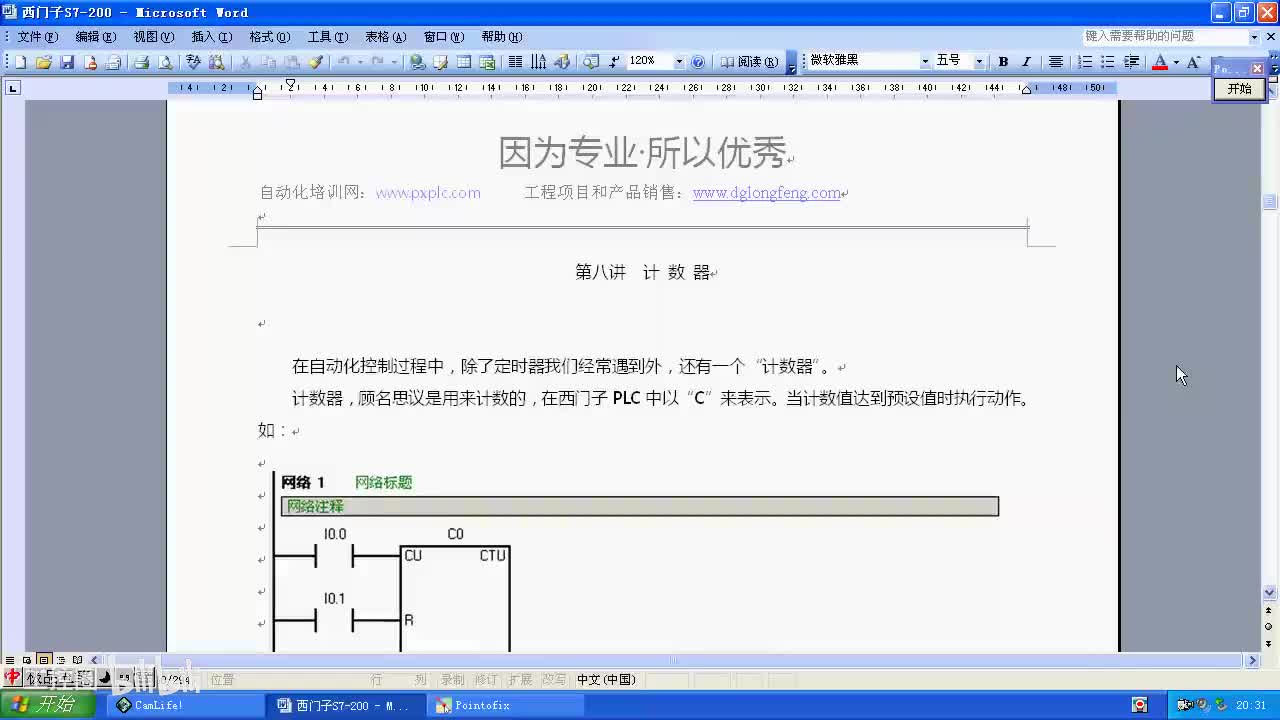1280x720 pixels.
Task: Click select browse object button
Action: point(1270,626)
